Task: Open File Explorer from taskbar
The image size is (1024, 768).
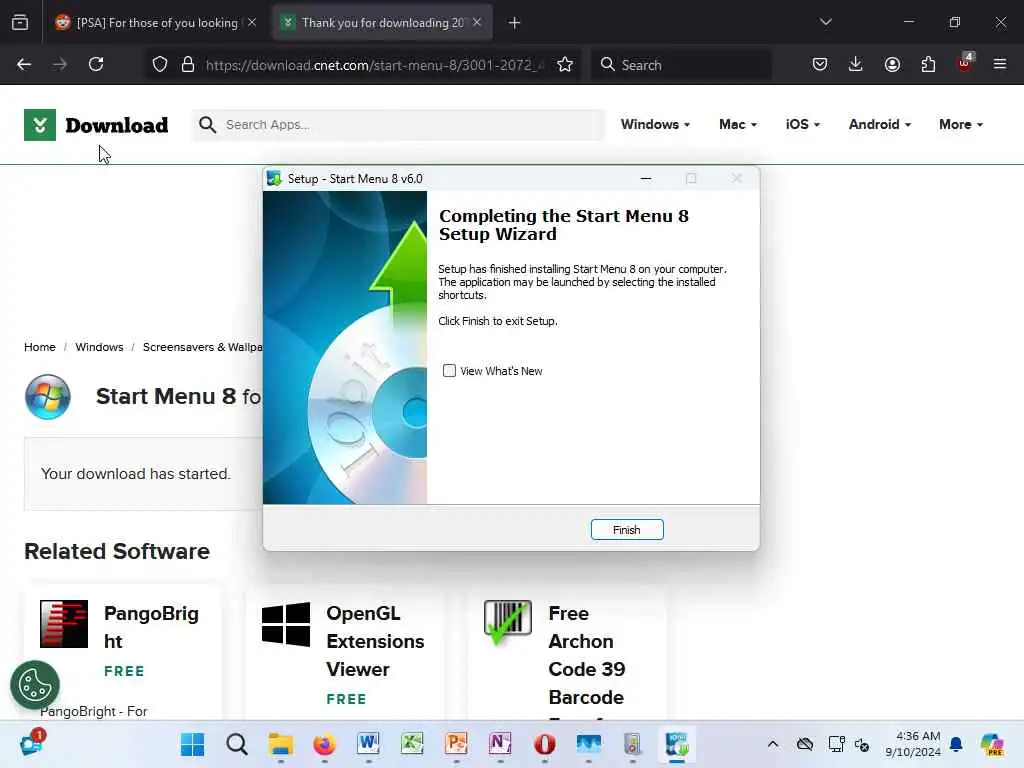Action: [281, 744]
